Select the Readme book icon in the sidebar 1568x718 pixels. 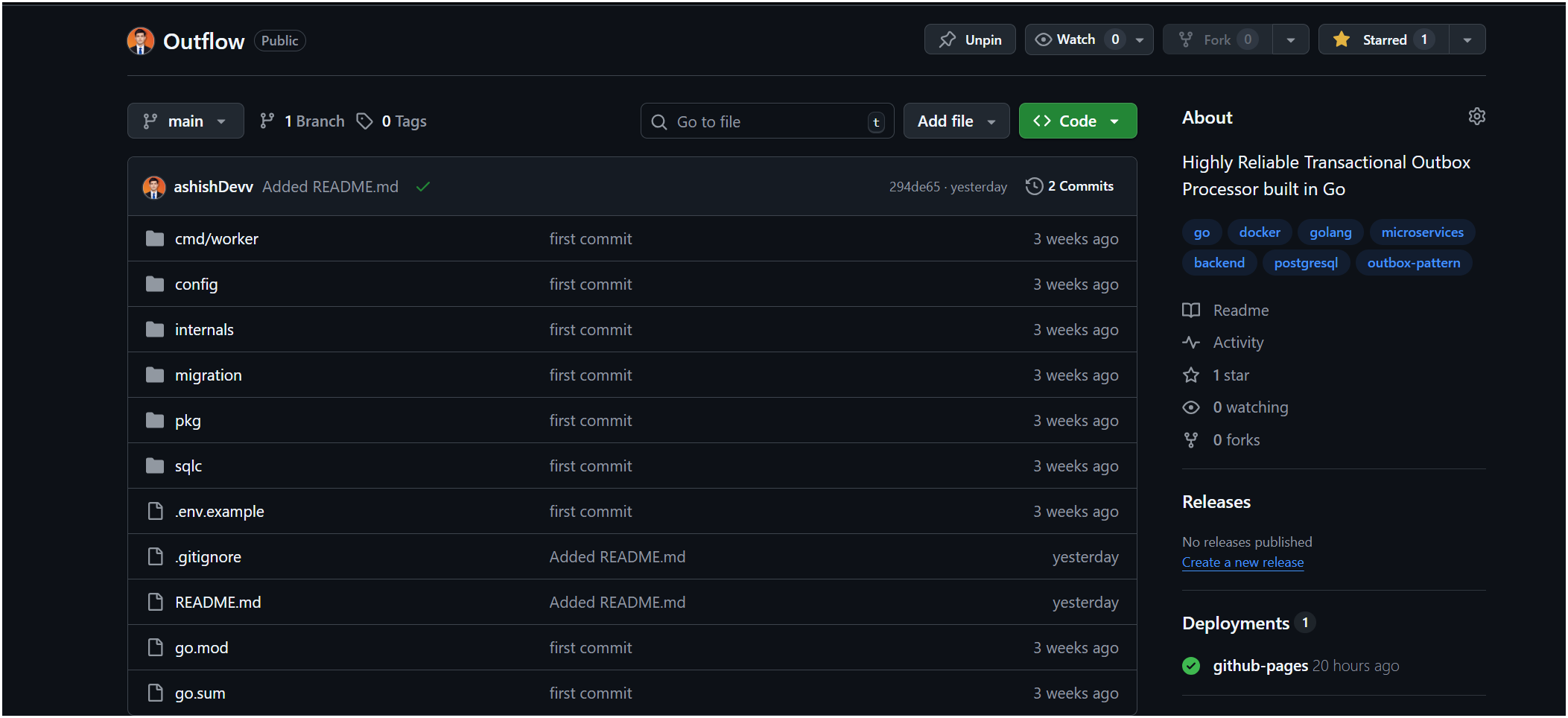click(x=1191, y=310)
